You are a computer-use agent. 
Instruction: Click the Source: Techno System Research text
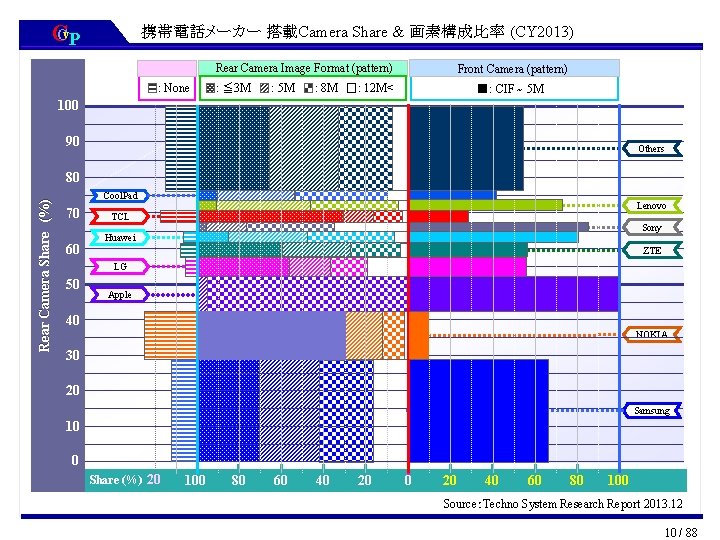[x=562, y=504]
